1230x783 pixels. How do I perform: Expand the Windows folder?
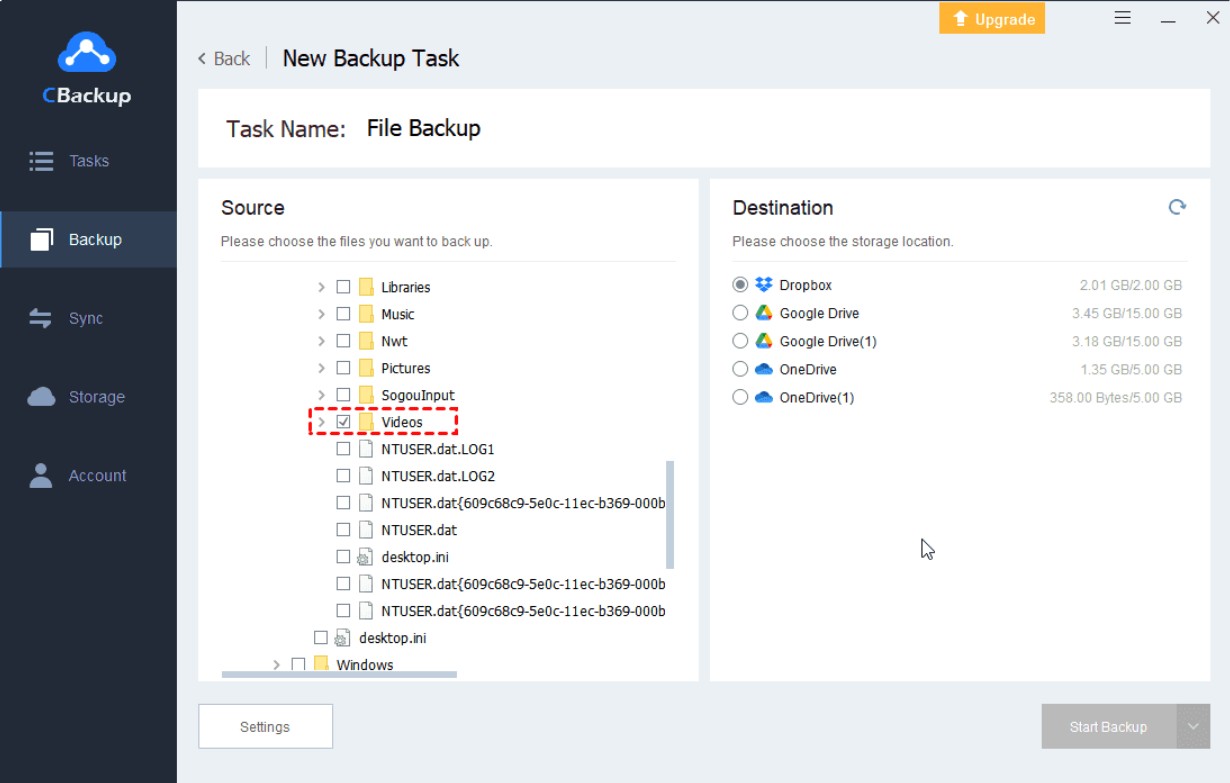[276, 664]
